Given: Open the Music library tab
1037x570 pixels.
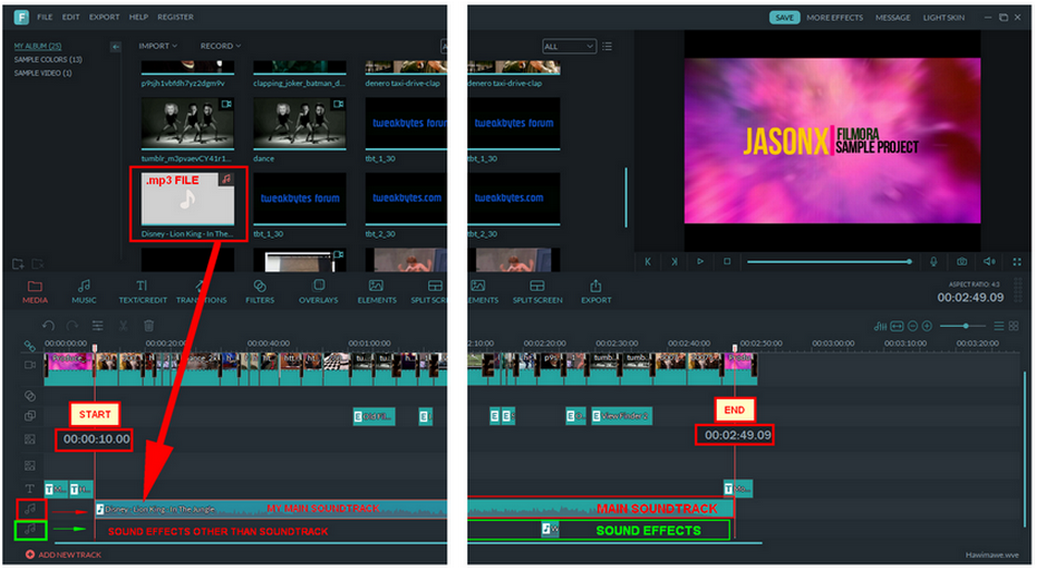Looking at the screenshot, I should point(84,291).
